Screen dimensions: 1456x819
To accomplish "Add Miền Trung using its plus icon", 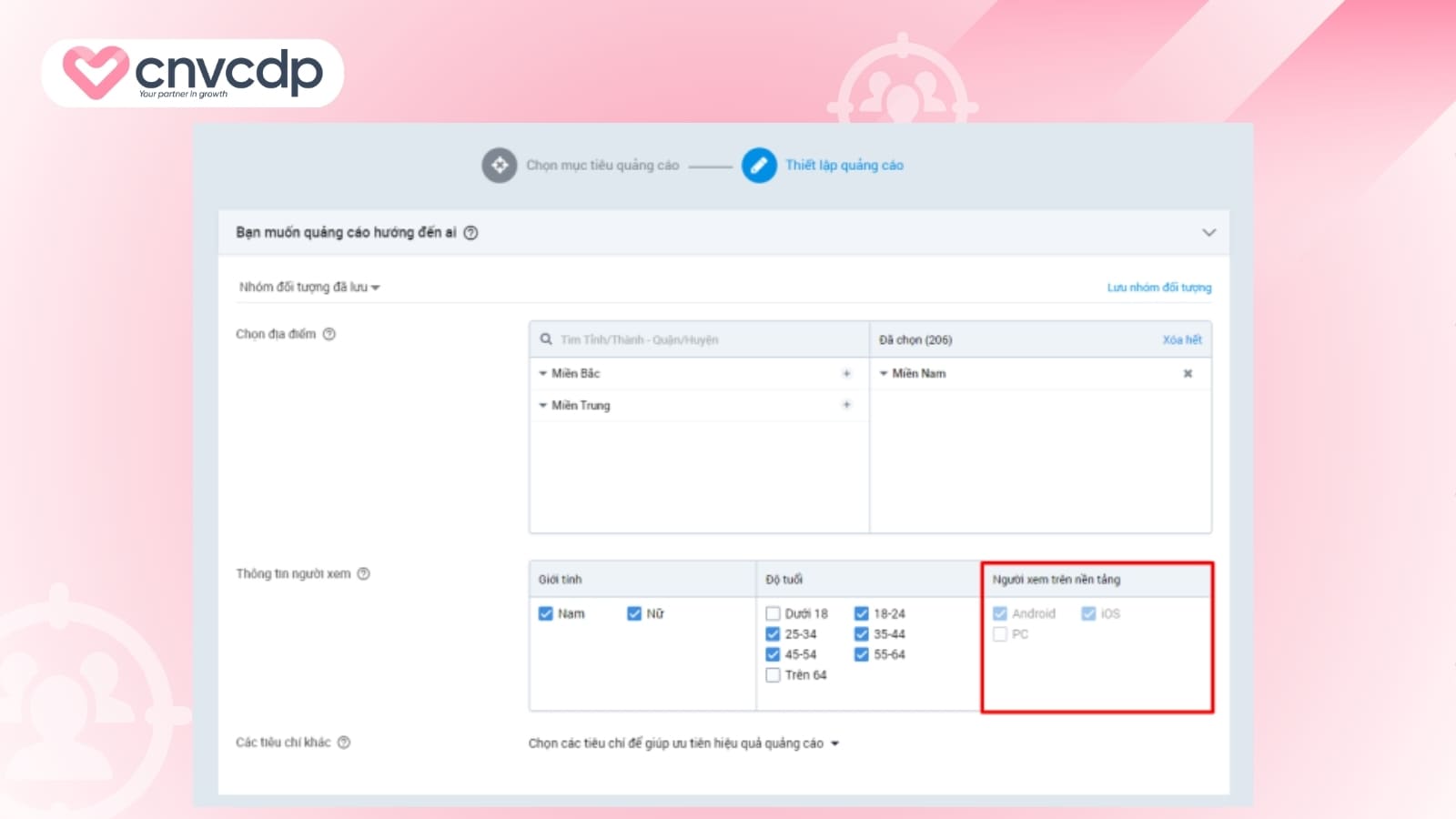I will pyautogui.click(x=846, y=405).
